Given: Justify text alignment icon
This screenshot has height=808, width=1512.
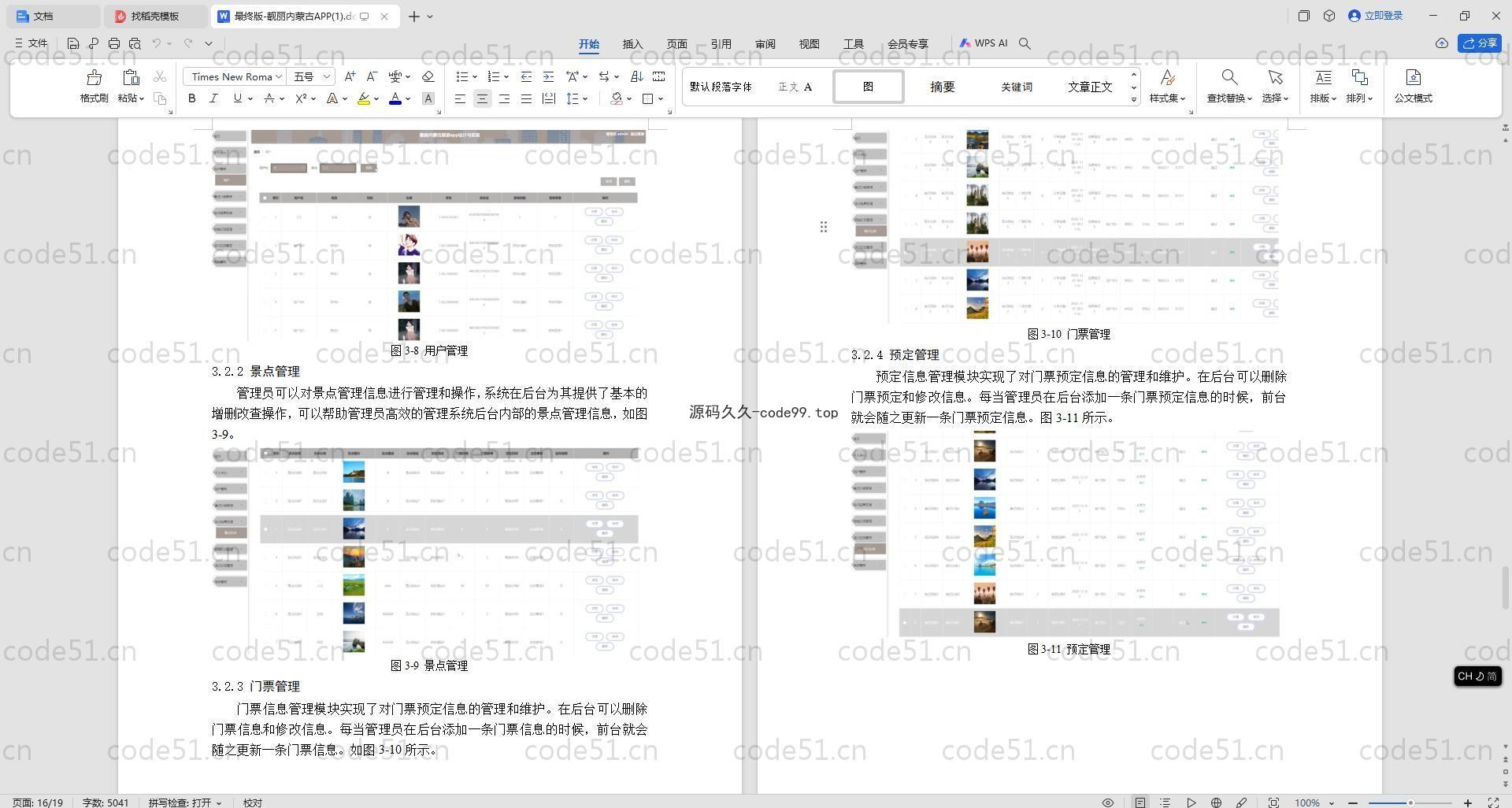Looking at the screenshot, I should pos(526,98).
